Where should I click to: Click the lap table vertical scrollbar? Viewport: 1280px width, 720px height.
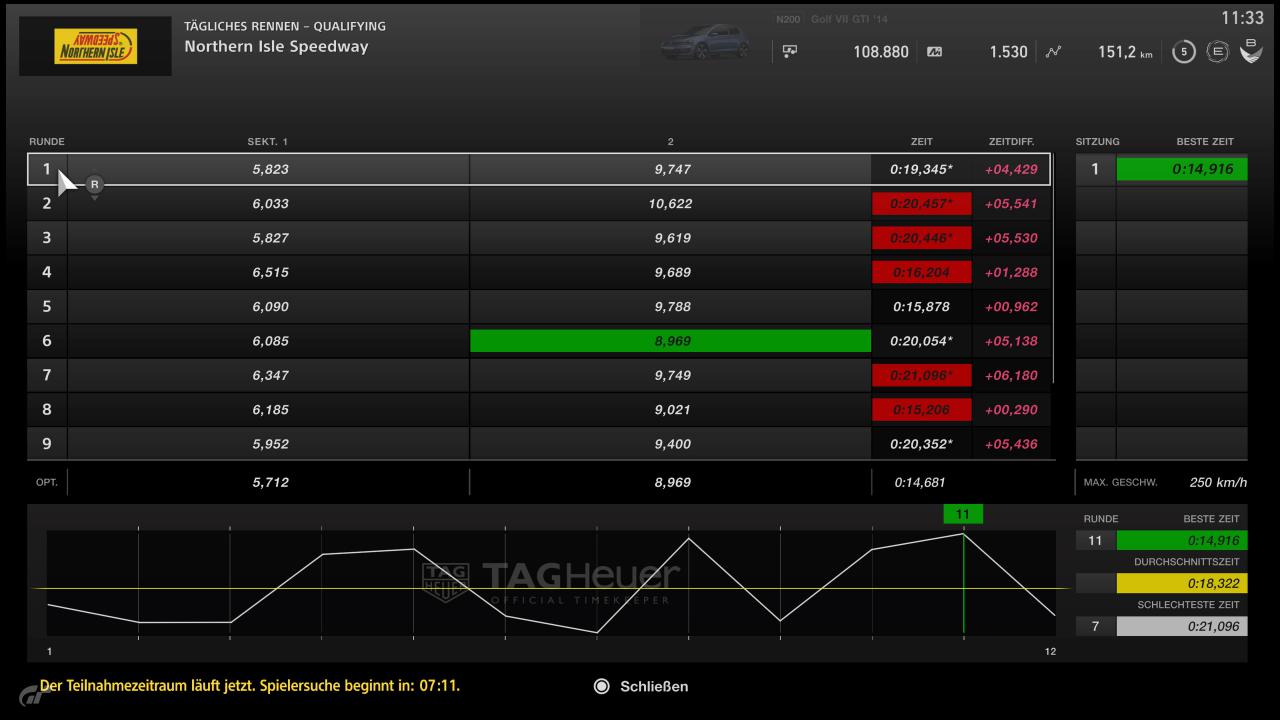tap(1053, 270)
